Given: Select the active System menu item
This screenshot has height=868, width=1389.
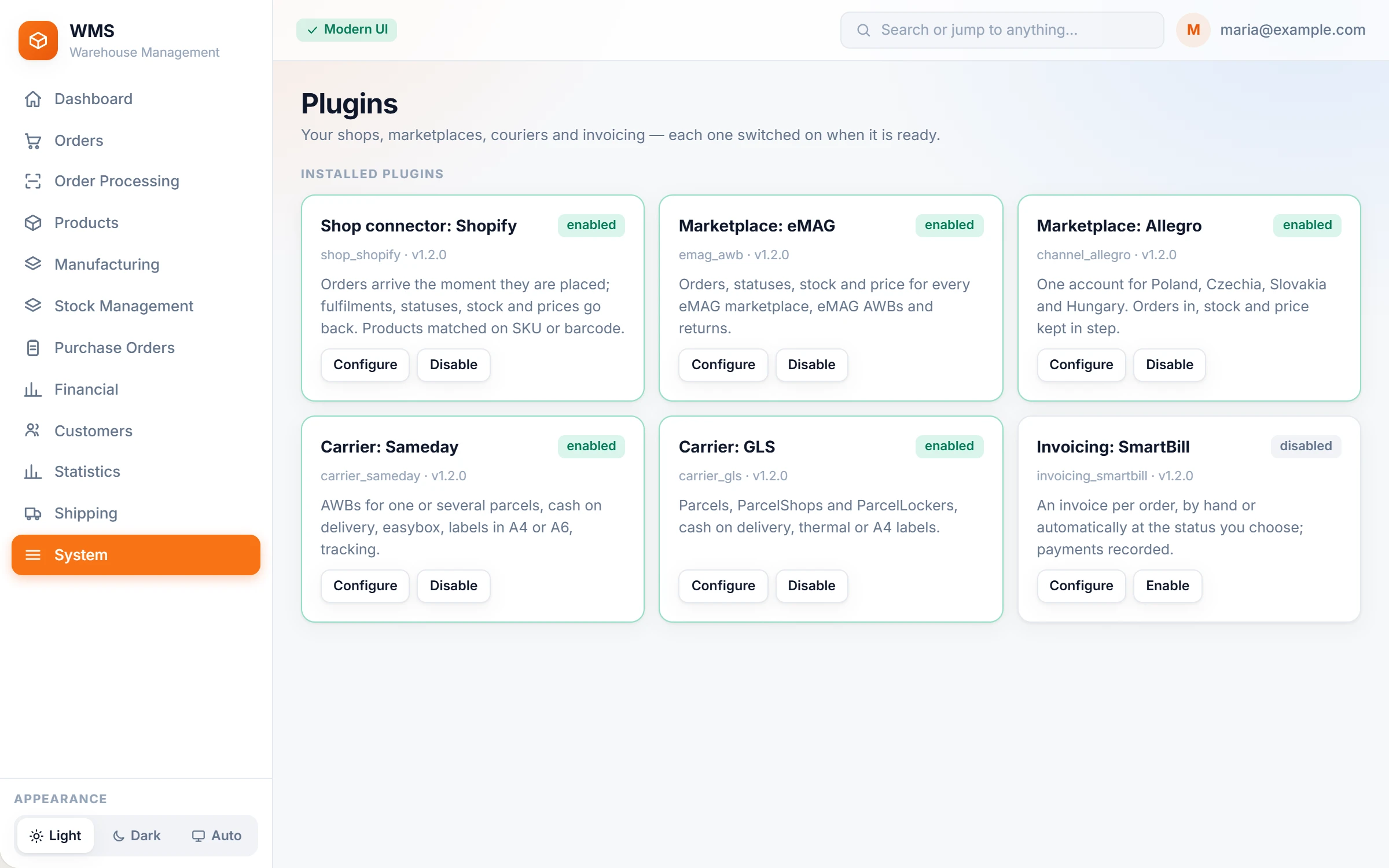Looking at the screenshot, I should coord(136,555).
